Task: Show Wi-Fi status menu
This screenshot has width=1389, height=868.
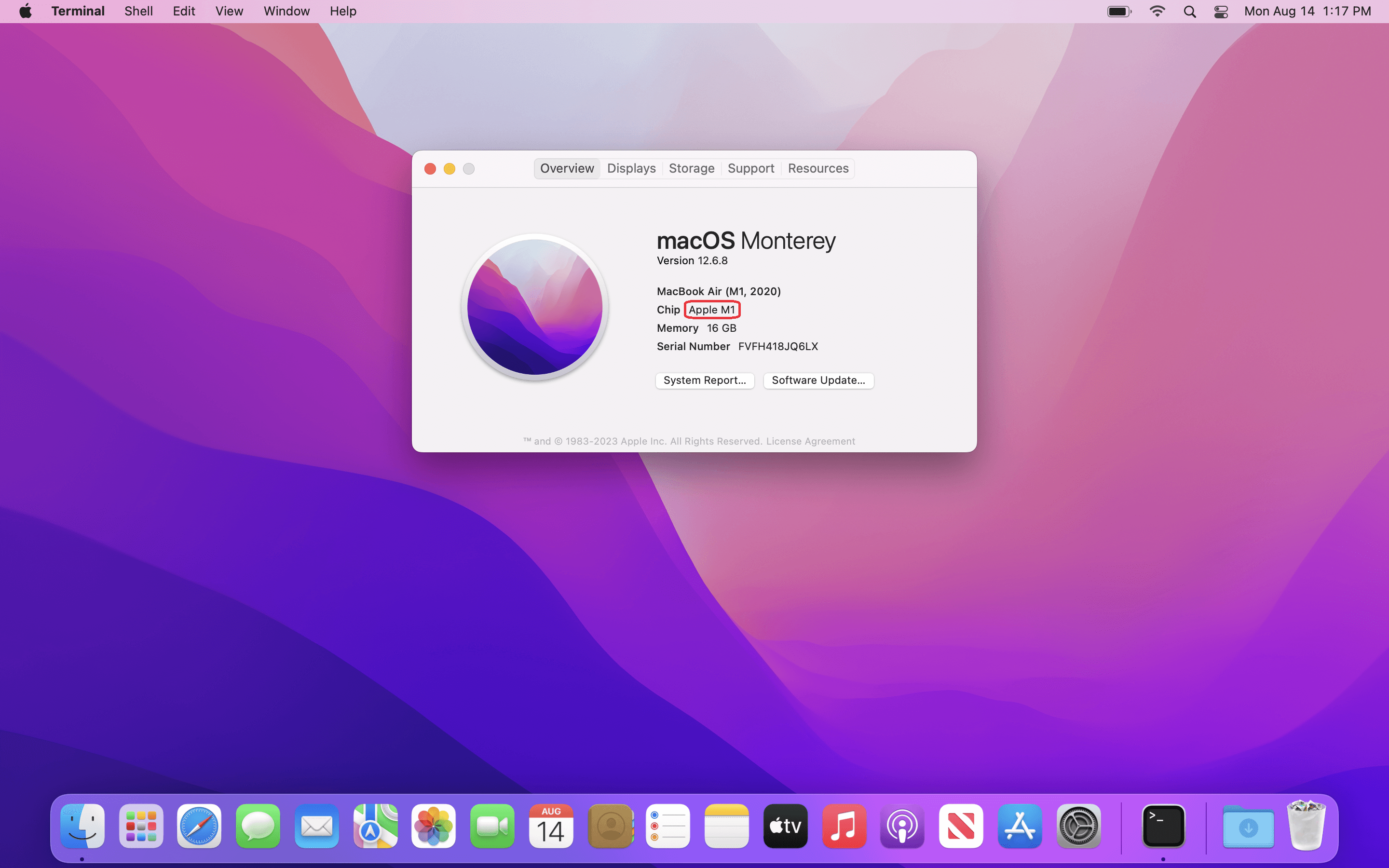Action: point(1157,12)
